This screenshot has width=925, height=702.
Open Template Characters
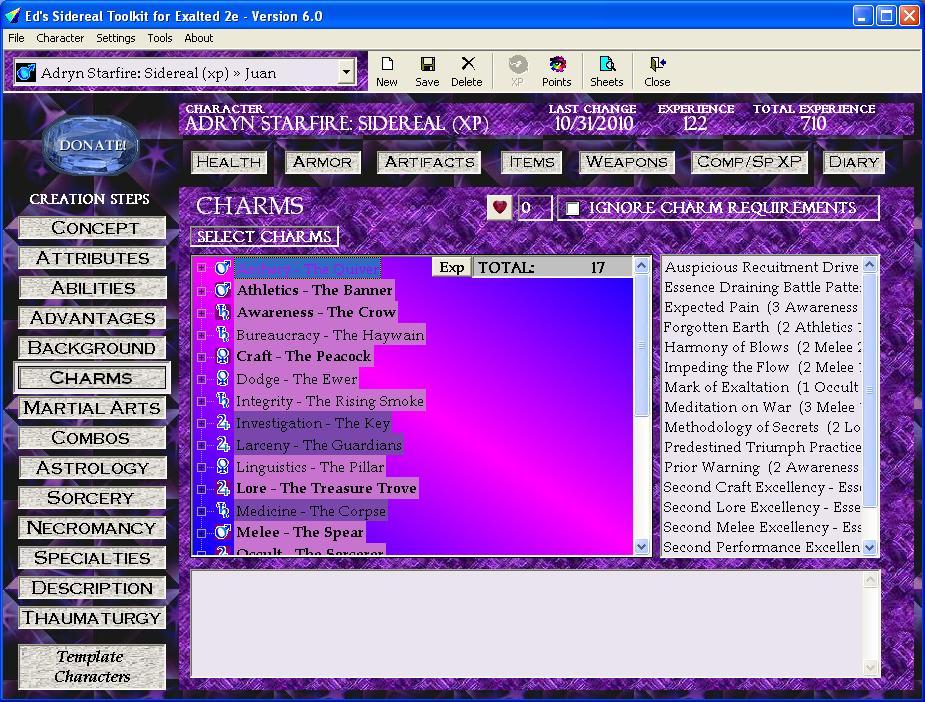pyautogui.click(x=92, y=667)
